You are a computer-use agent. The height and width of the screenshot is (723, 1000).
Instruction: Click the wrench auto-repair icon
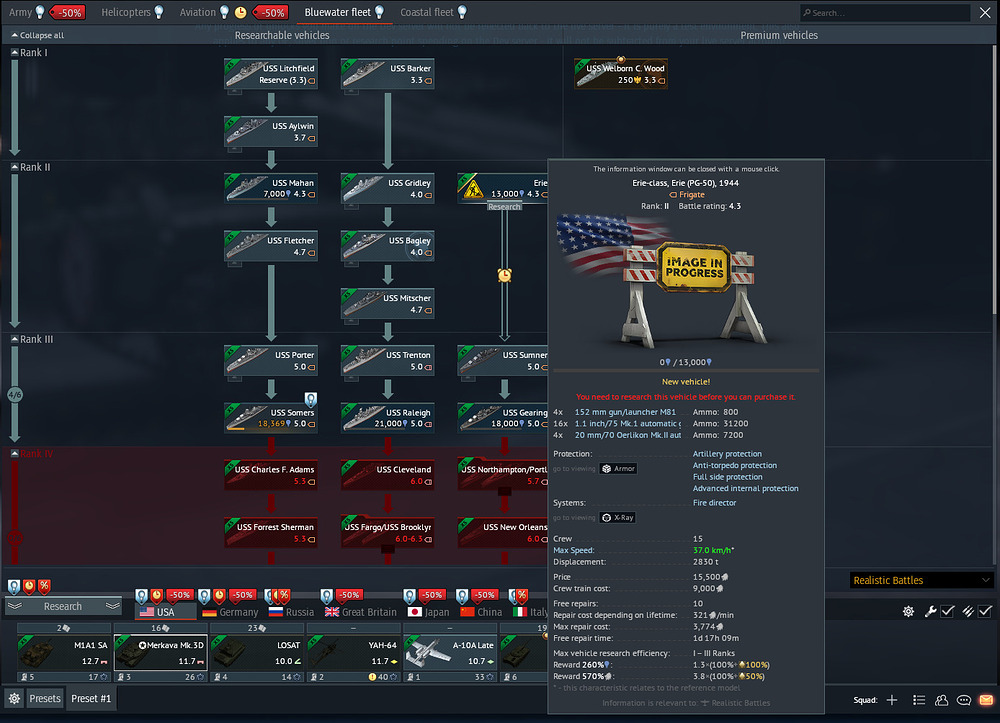pos(930,611)
